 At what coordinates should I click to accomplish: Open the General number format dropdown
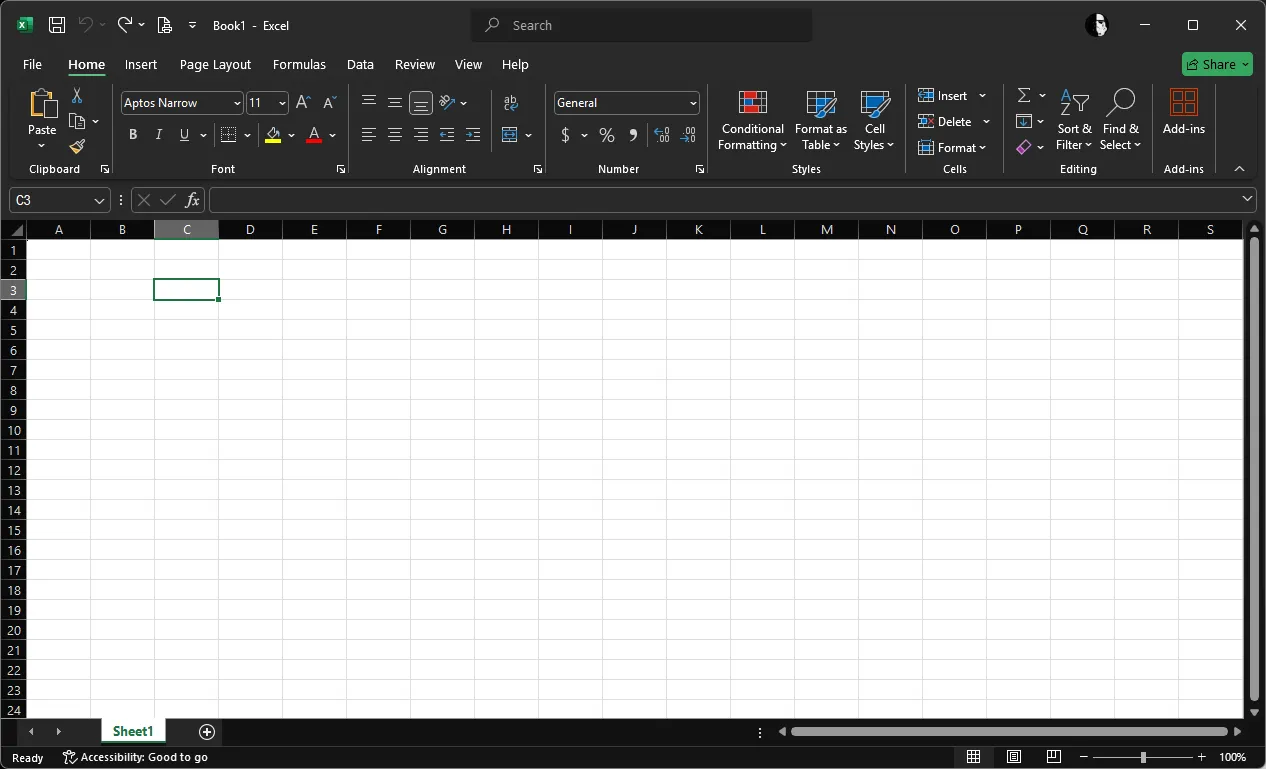693,103
